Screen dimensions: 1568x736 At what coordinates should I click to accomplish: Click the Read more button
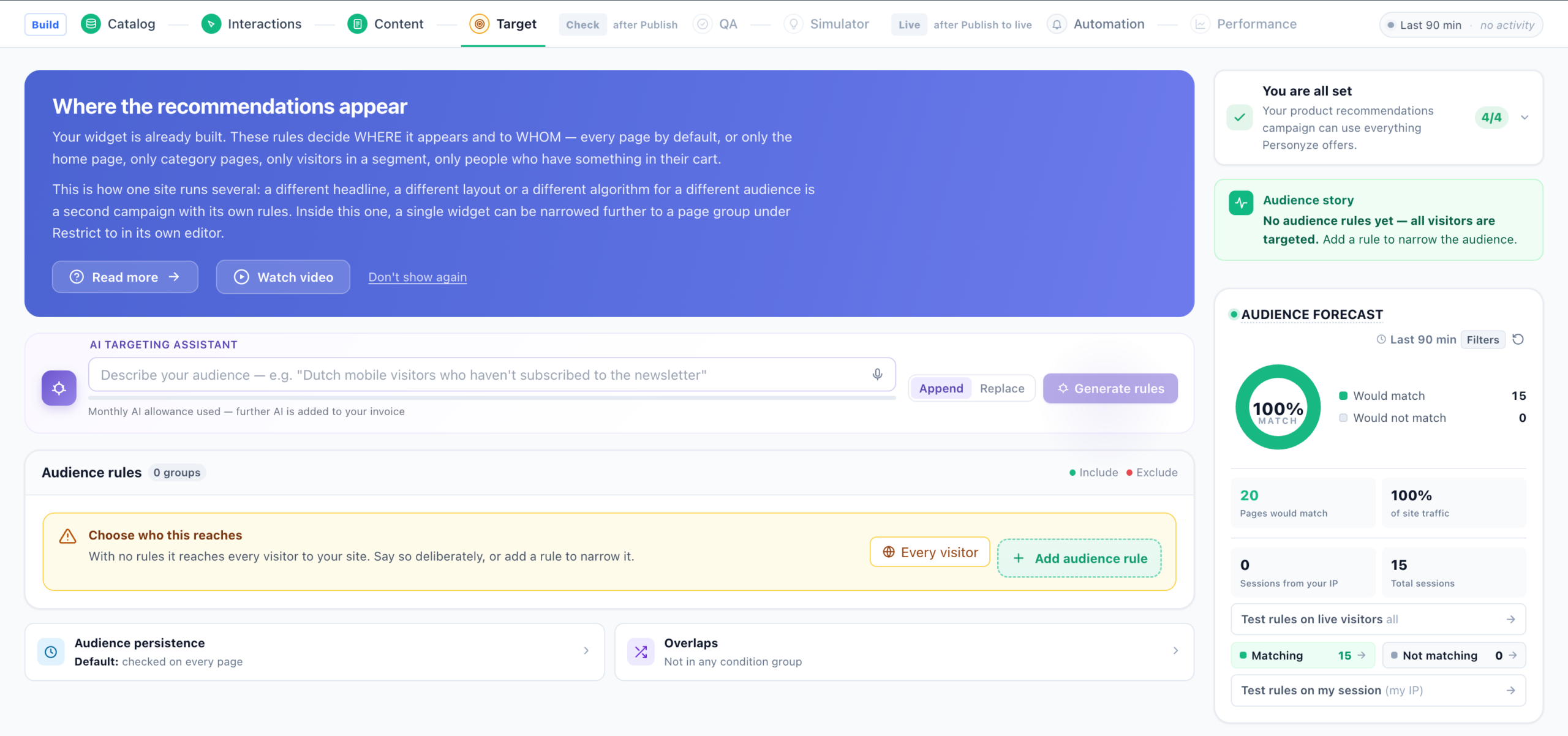click(125, 277)
